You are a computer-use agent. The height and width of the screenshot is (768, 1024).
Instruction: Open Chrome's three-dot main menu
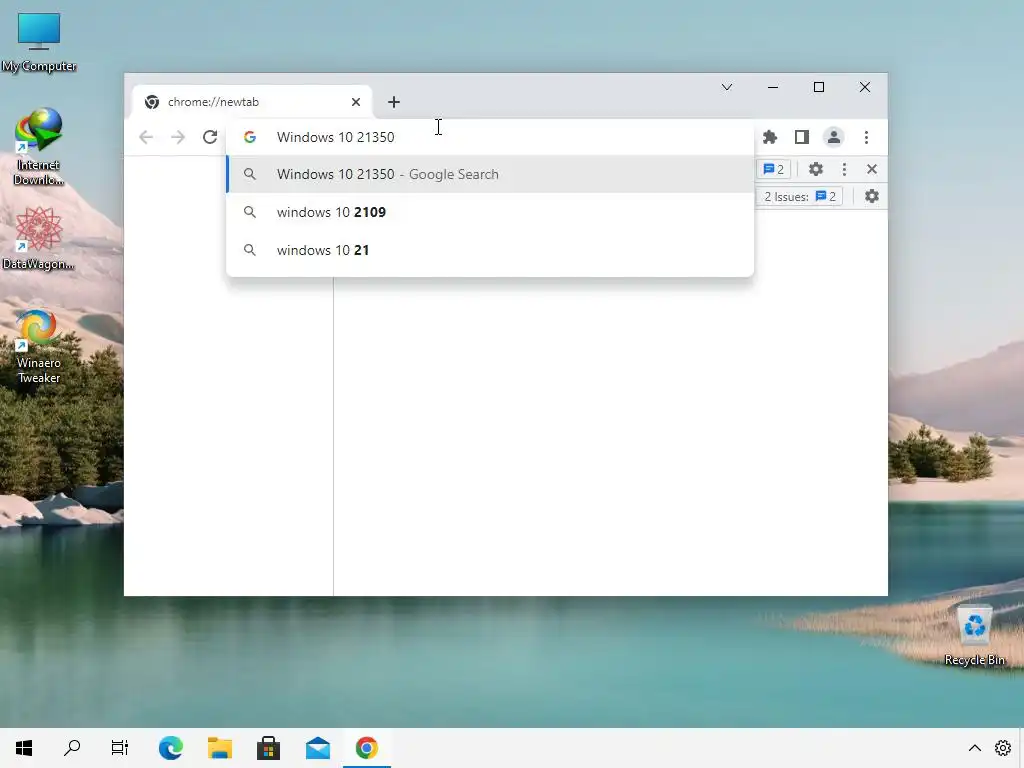point(867,137)
